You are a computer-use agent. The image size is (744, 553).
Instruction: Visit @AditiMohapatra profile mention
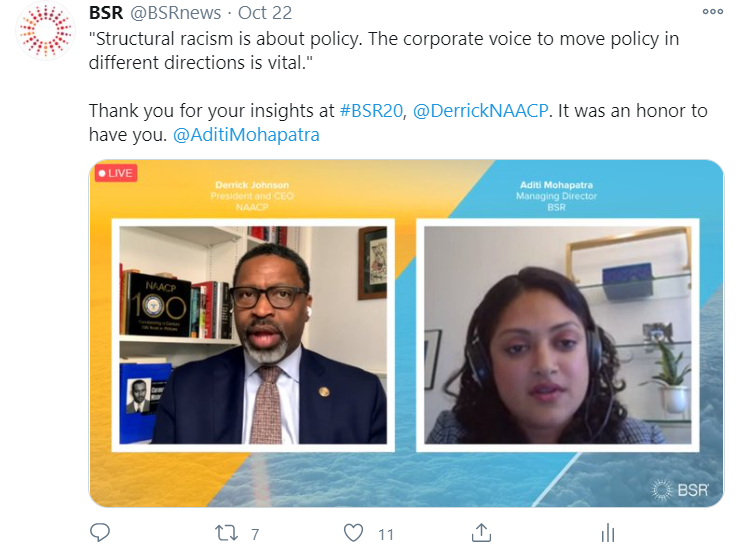coord(246,135)
